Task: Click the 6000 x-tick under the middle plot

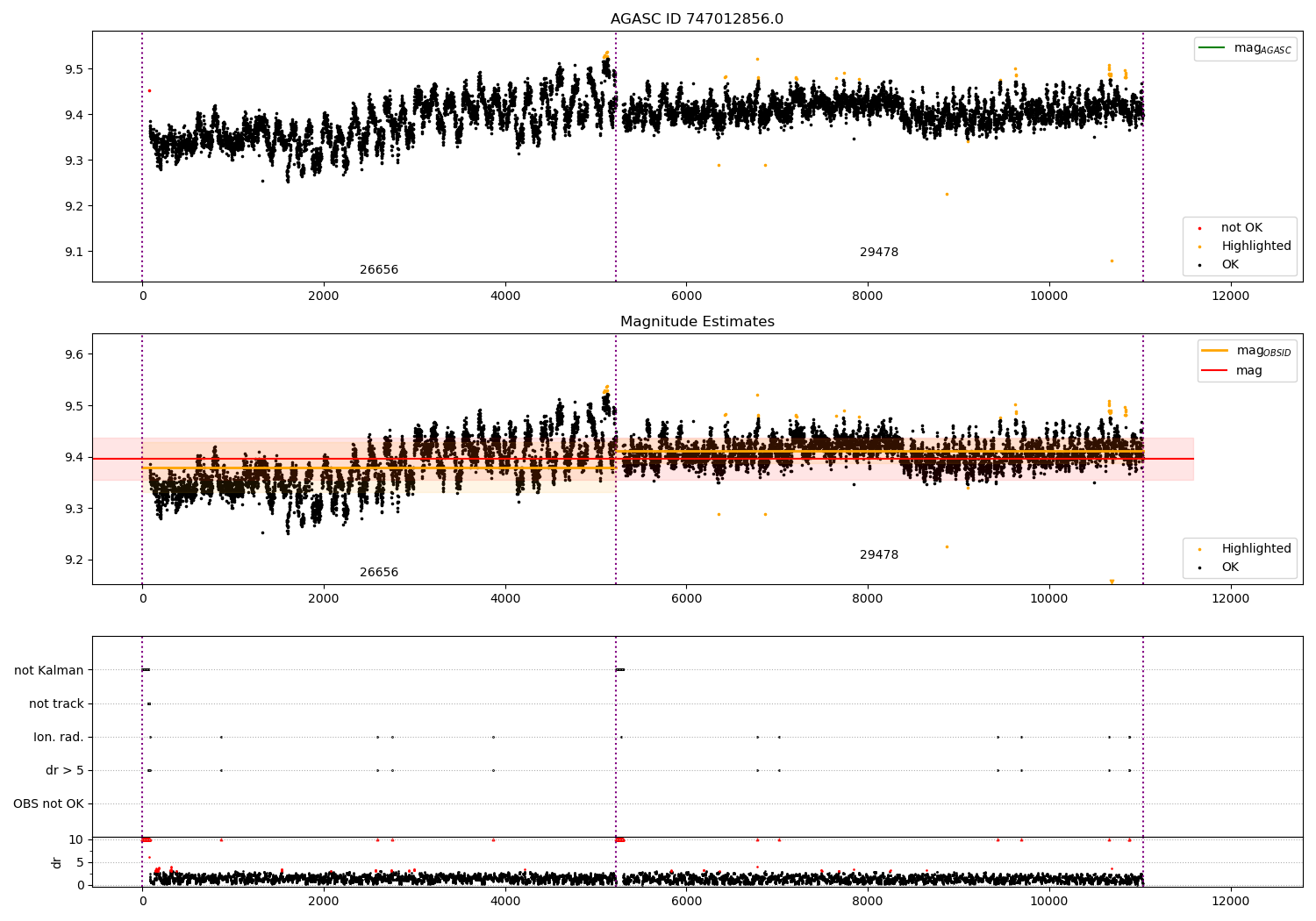Action: [x=686, y=599]
